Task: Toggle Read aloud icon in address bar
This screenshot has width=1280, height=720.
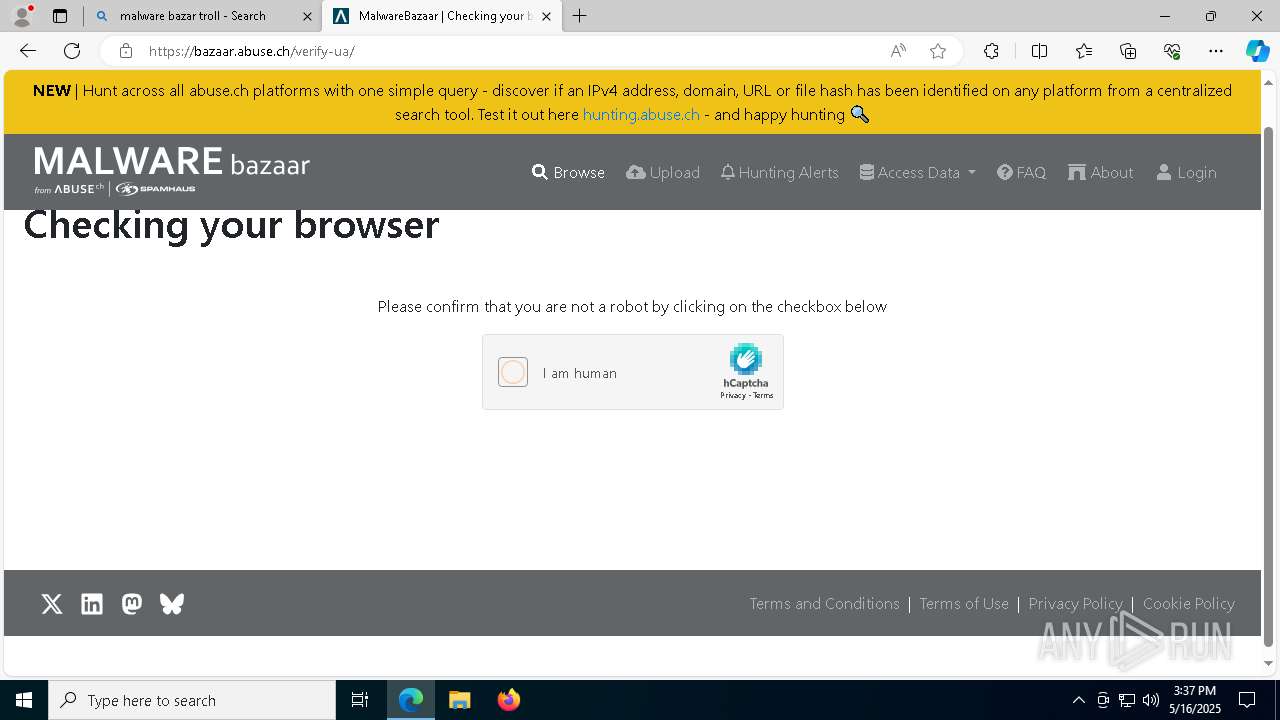Action: [x=898, y=51]
